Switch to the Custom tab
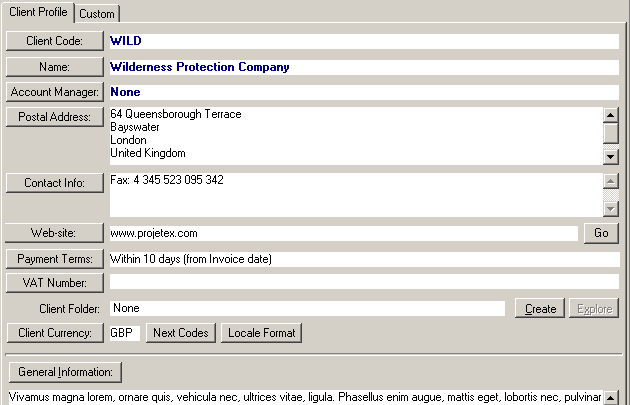Screen dimensions: 630x405 tap(97, 13)
